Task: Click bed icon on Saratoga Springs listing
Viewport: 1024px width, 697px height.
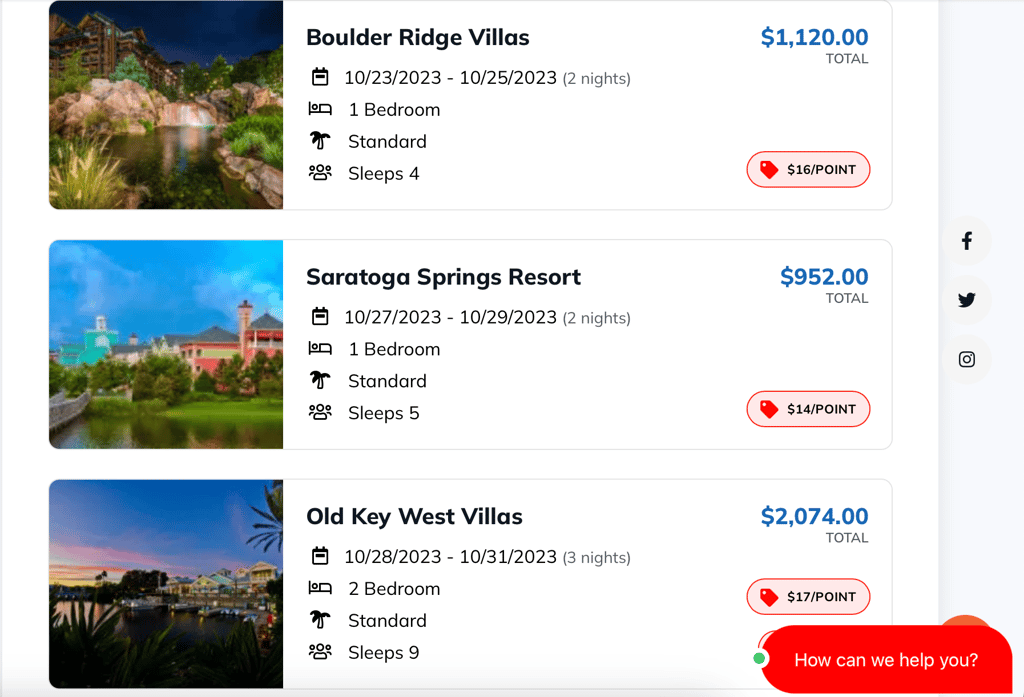Action: tap(320, 349)
